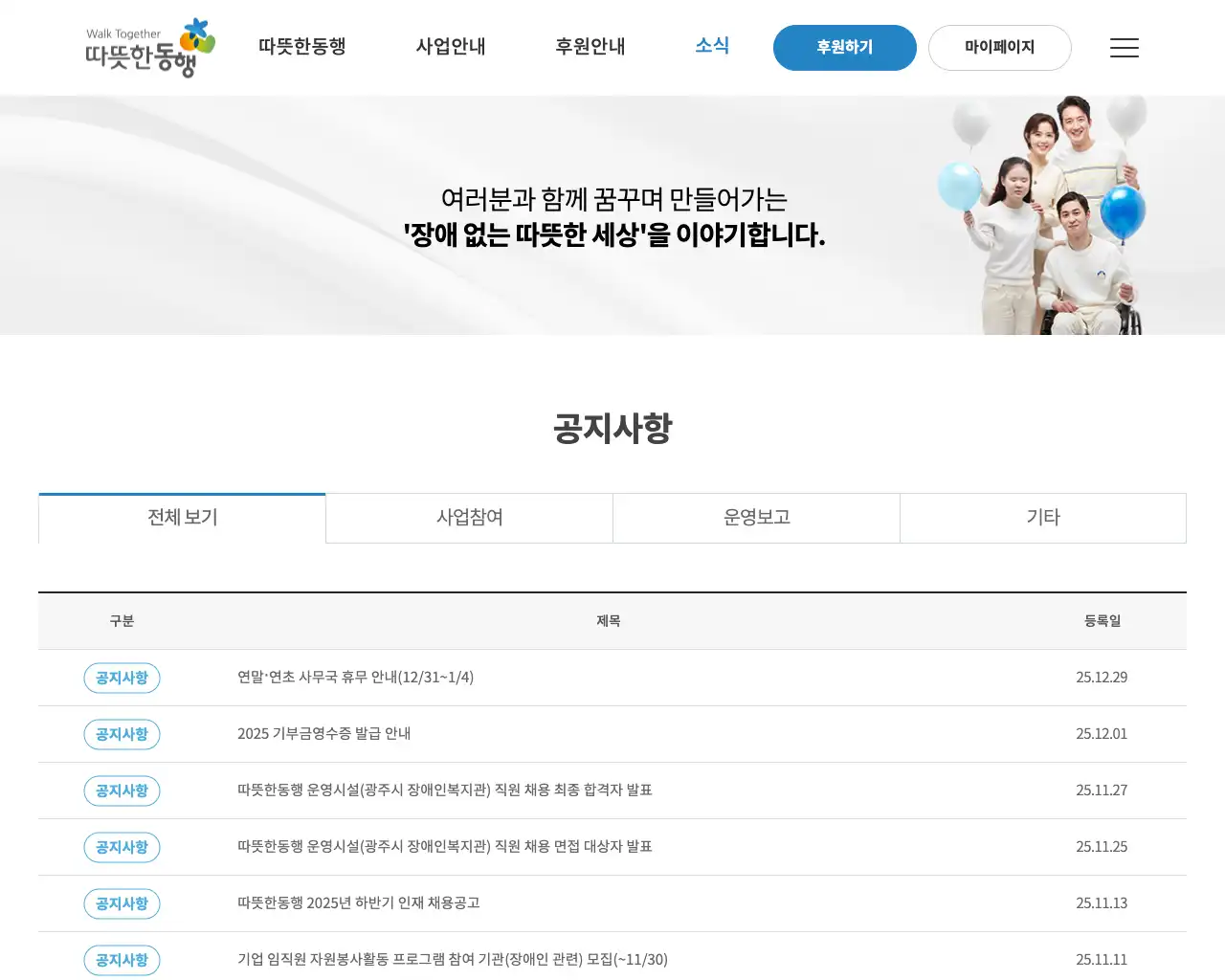The height and width of the screenshot is (980, 1225).
Task: Stay on the 전체 보기 tab
Action: pos(181,518)
